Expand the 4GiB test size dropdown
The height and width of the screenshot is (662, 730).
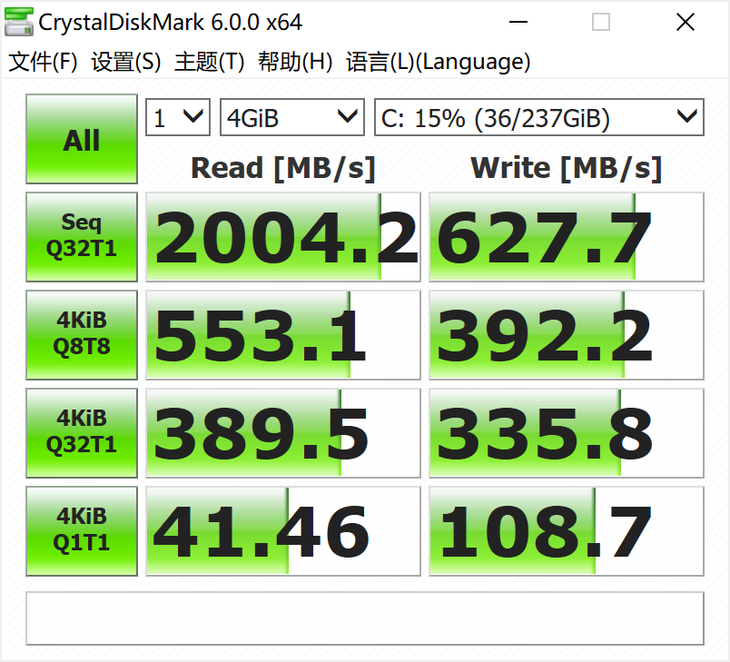291,118
